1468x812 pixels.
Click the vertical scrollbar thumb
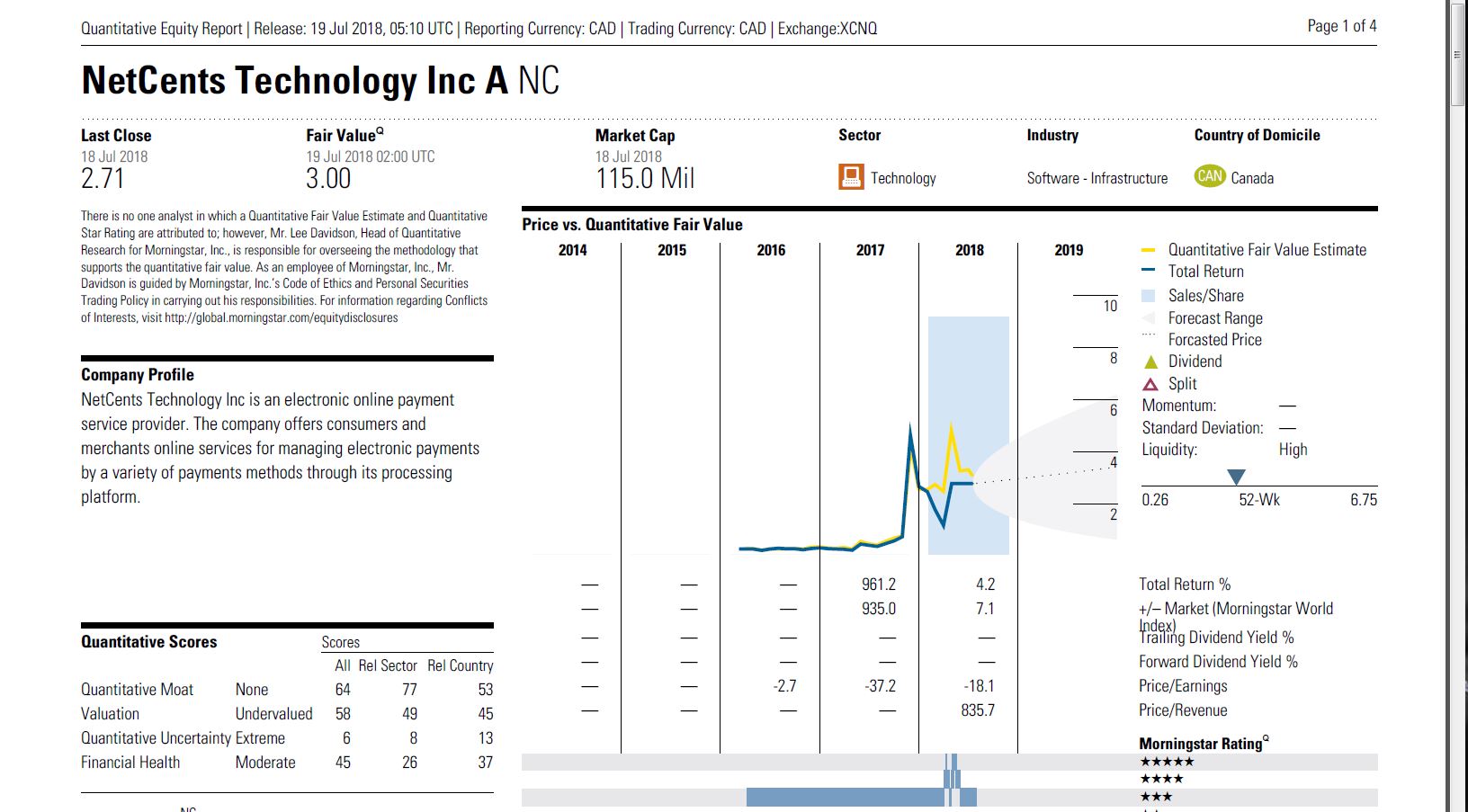(x=1457, y=63)
